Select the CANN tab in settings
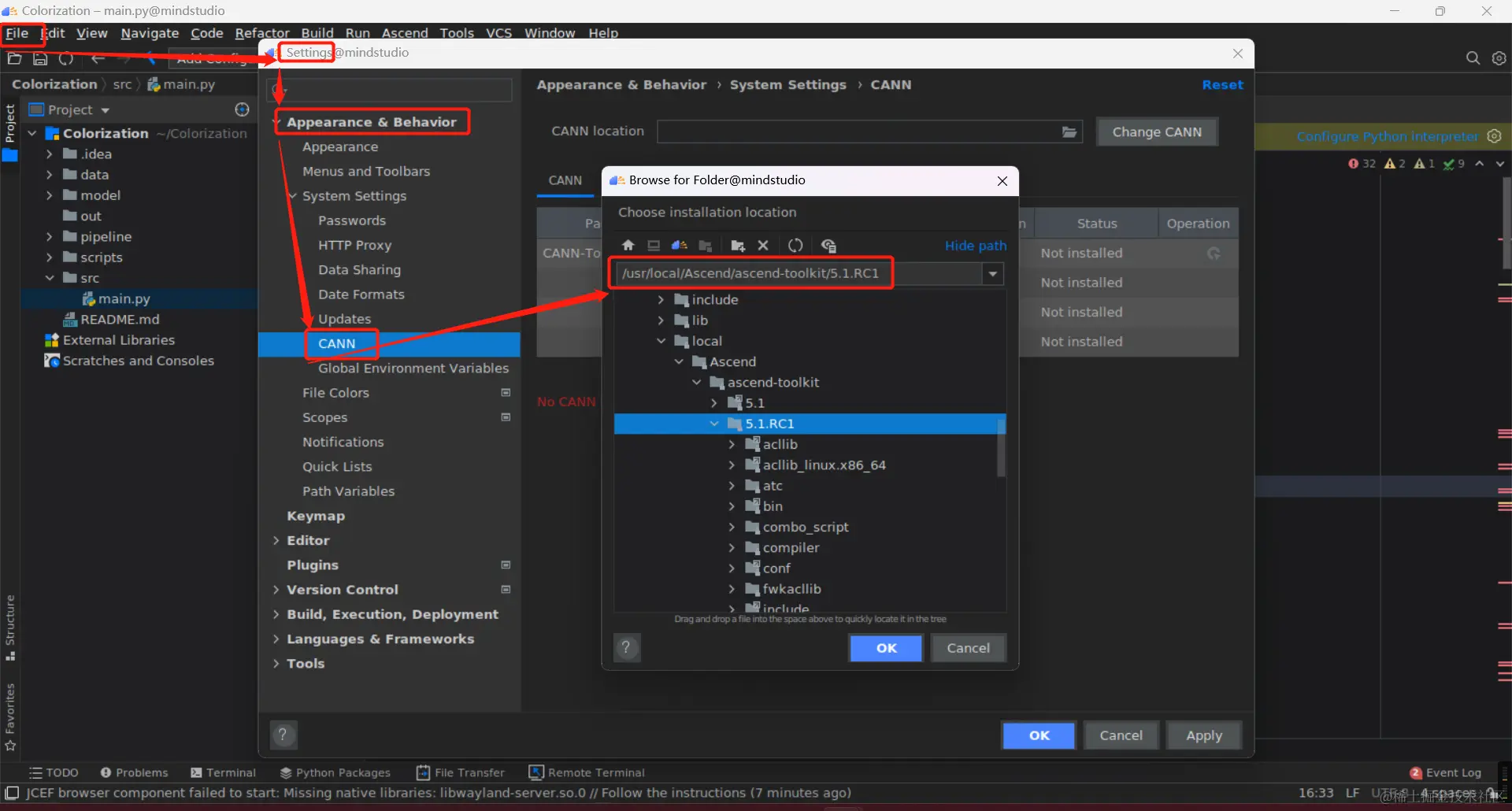The width and height of the screenshot is (1512, 811). (565, 180)
